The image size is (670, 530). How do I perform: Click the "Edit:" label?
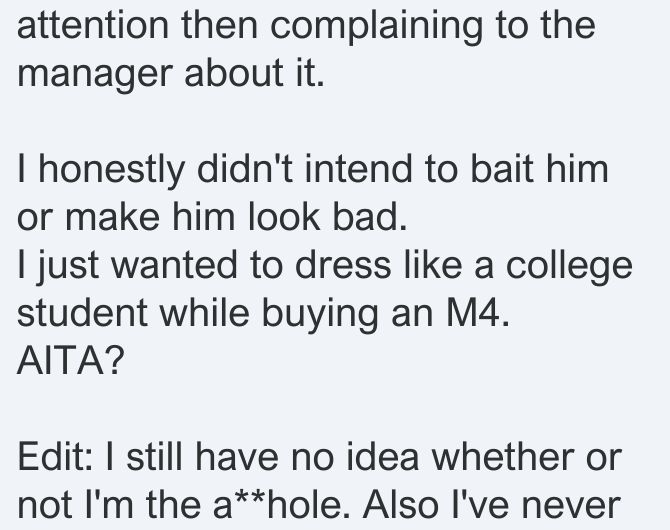55,456
